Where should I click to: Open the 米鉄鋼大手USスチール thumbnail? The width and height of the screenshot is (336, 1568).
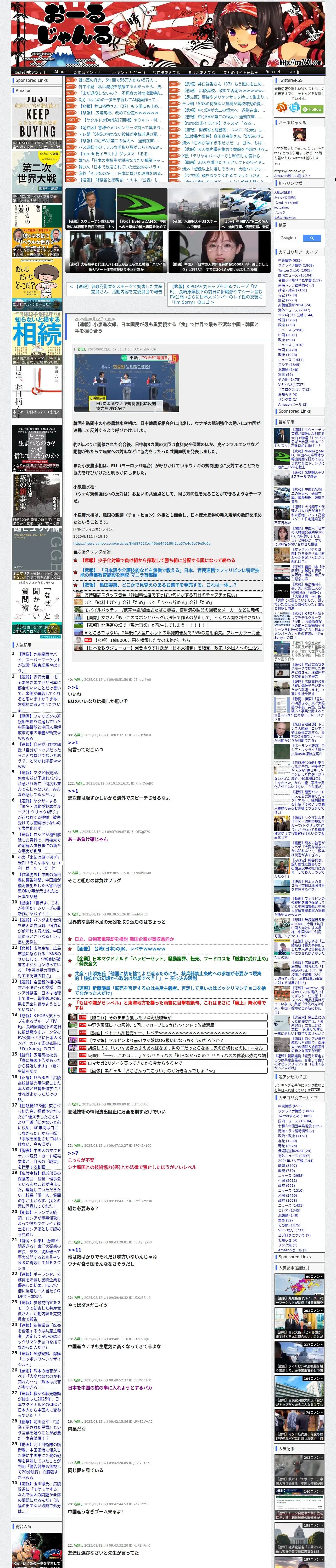193,209
